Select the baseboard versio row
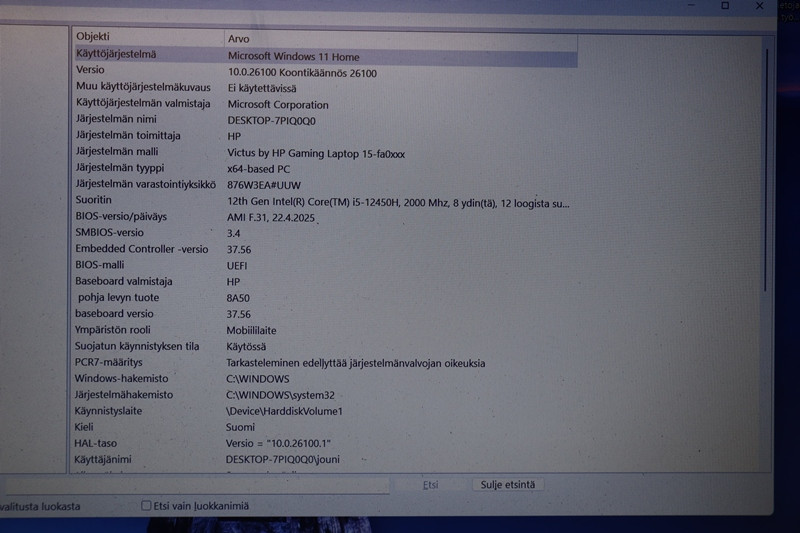Image resolution: width=800 pixels, height=533 pixels. point(326,314)
